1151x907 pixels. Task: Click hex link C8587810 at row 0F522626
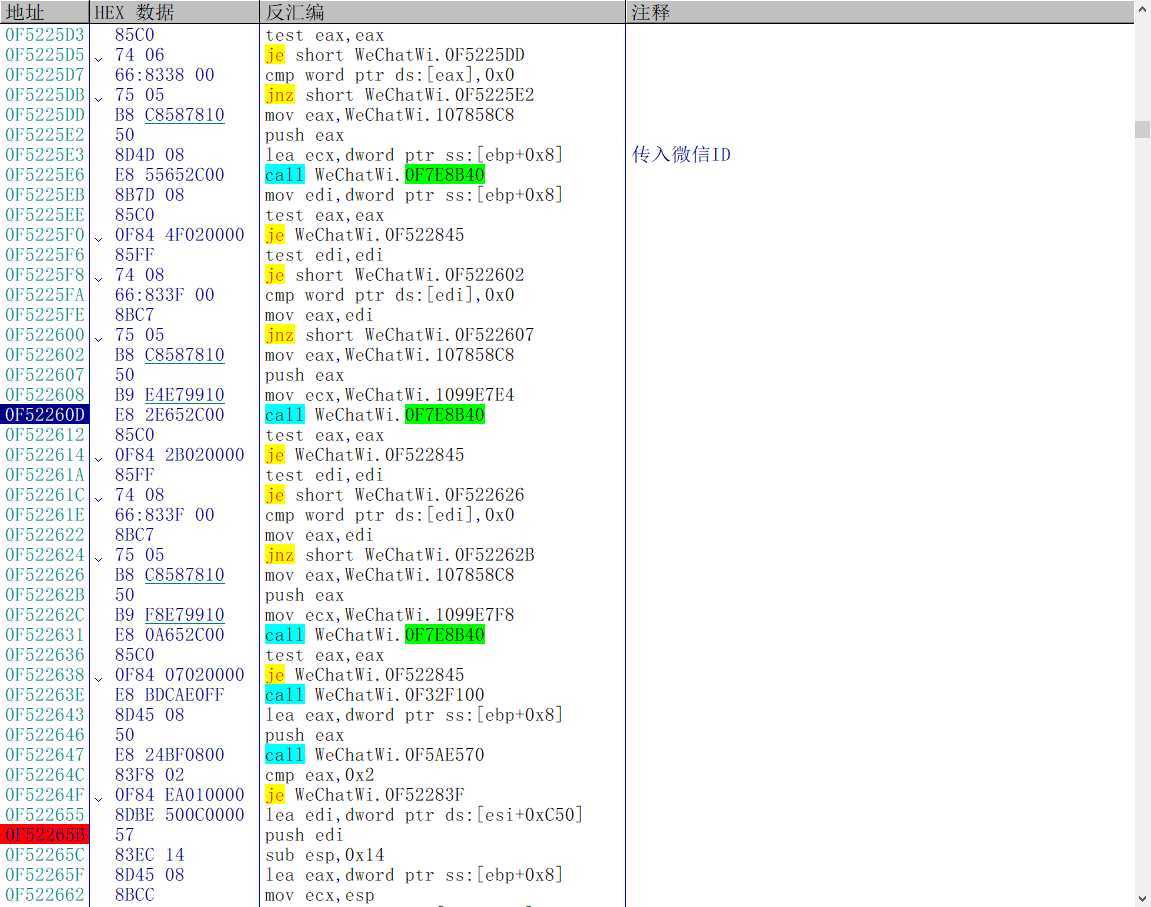pos(184,575)
